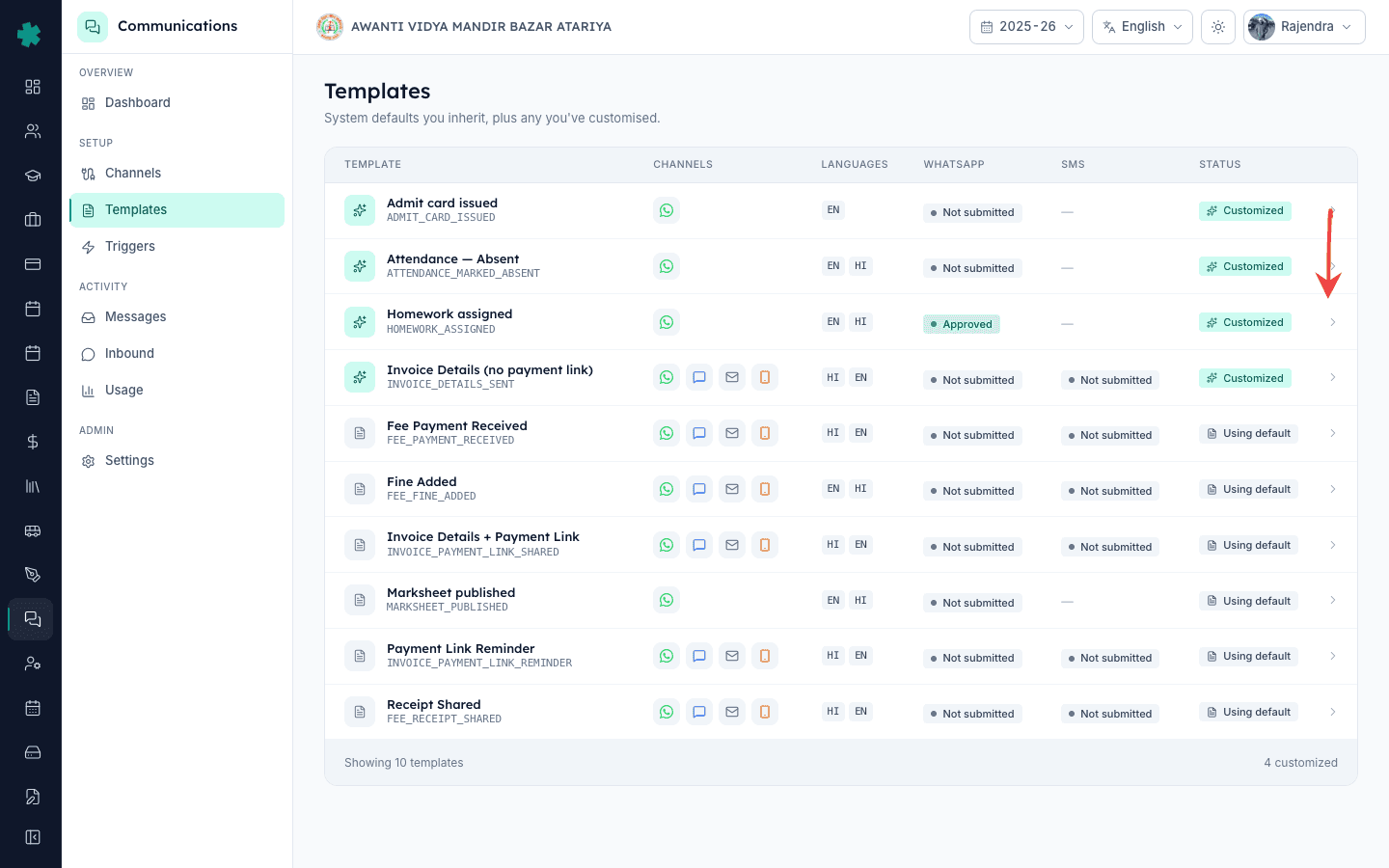The height and width of the screenshot is (868, 1389).
Task: Click the CHANNELS column header
Action: (x=683, y=165)
